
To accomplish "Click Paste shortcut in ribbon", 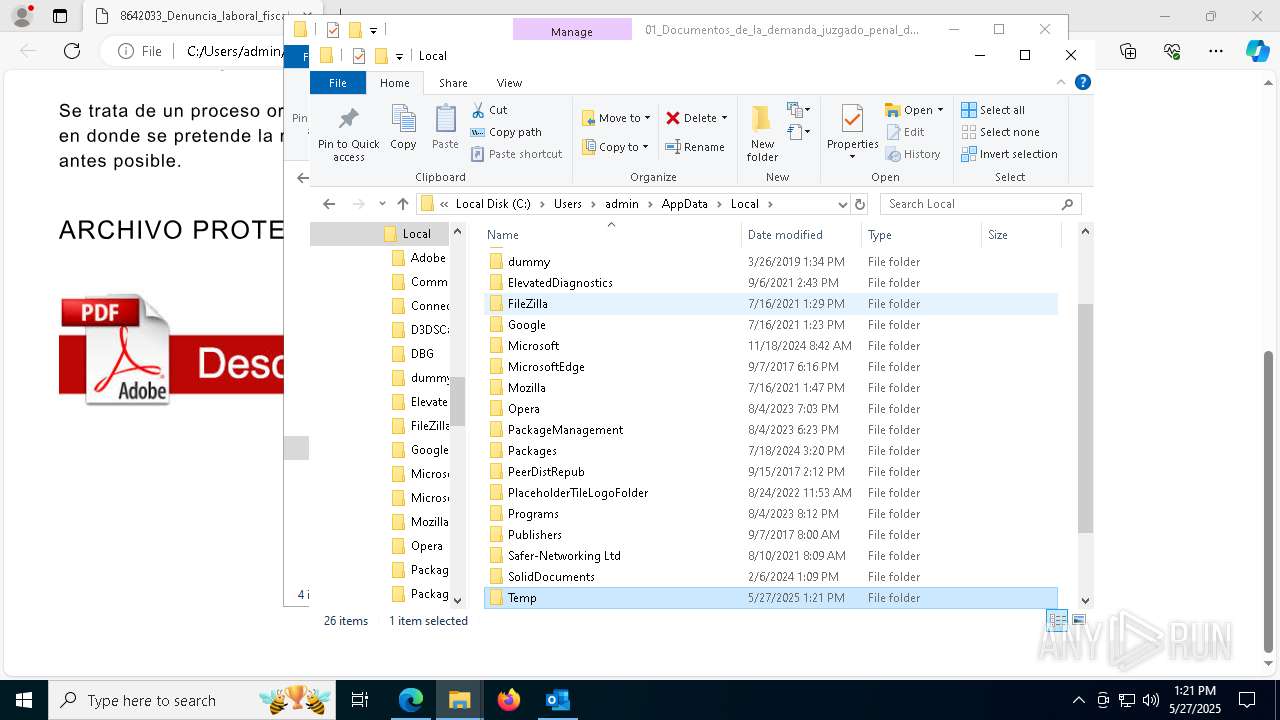I will point(516,154).
